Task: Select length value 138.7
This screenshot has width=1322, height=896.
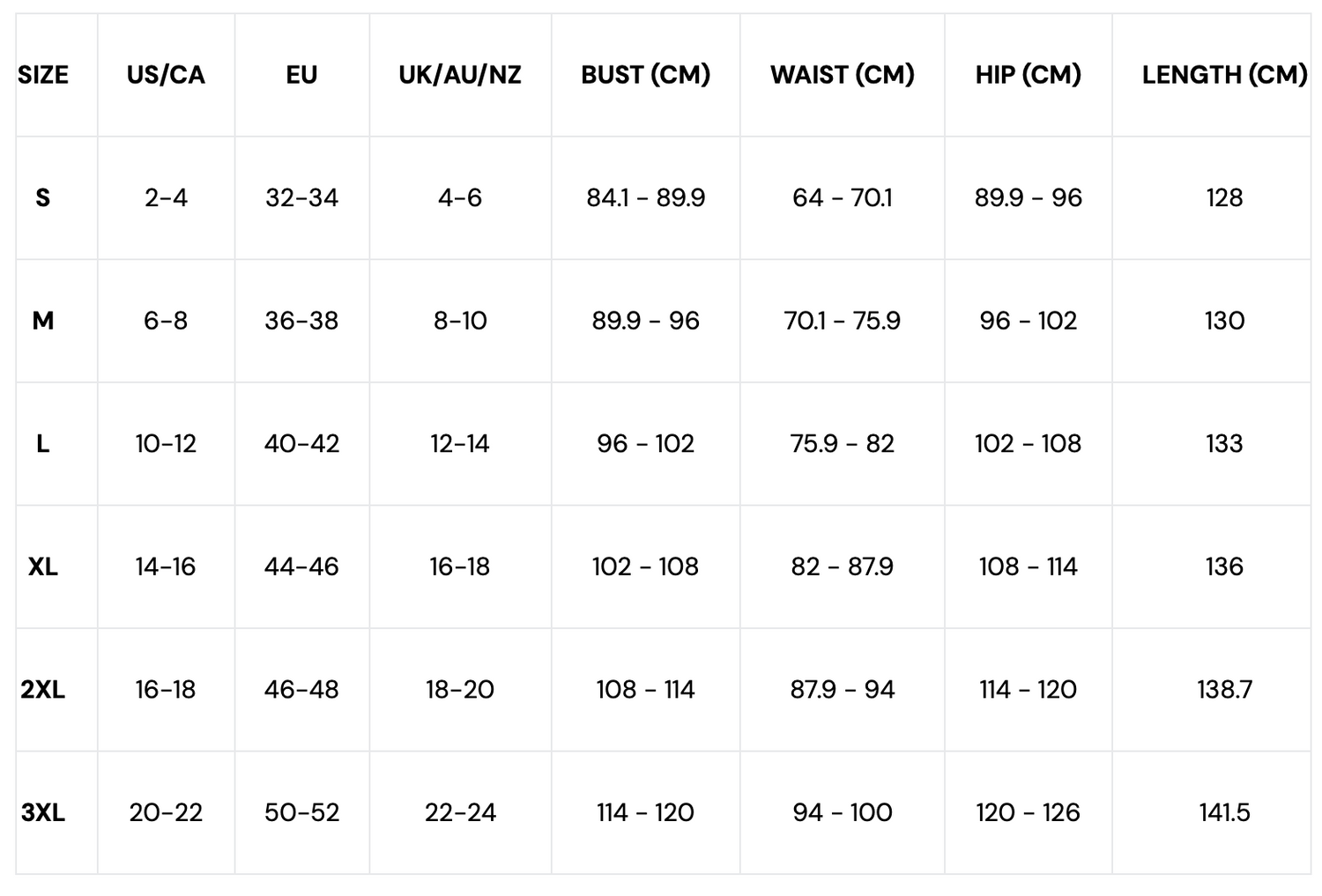Action: click(1224, 689)
